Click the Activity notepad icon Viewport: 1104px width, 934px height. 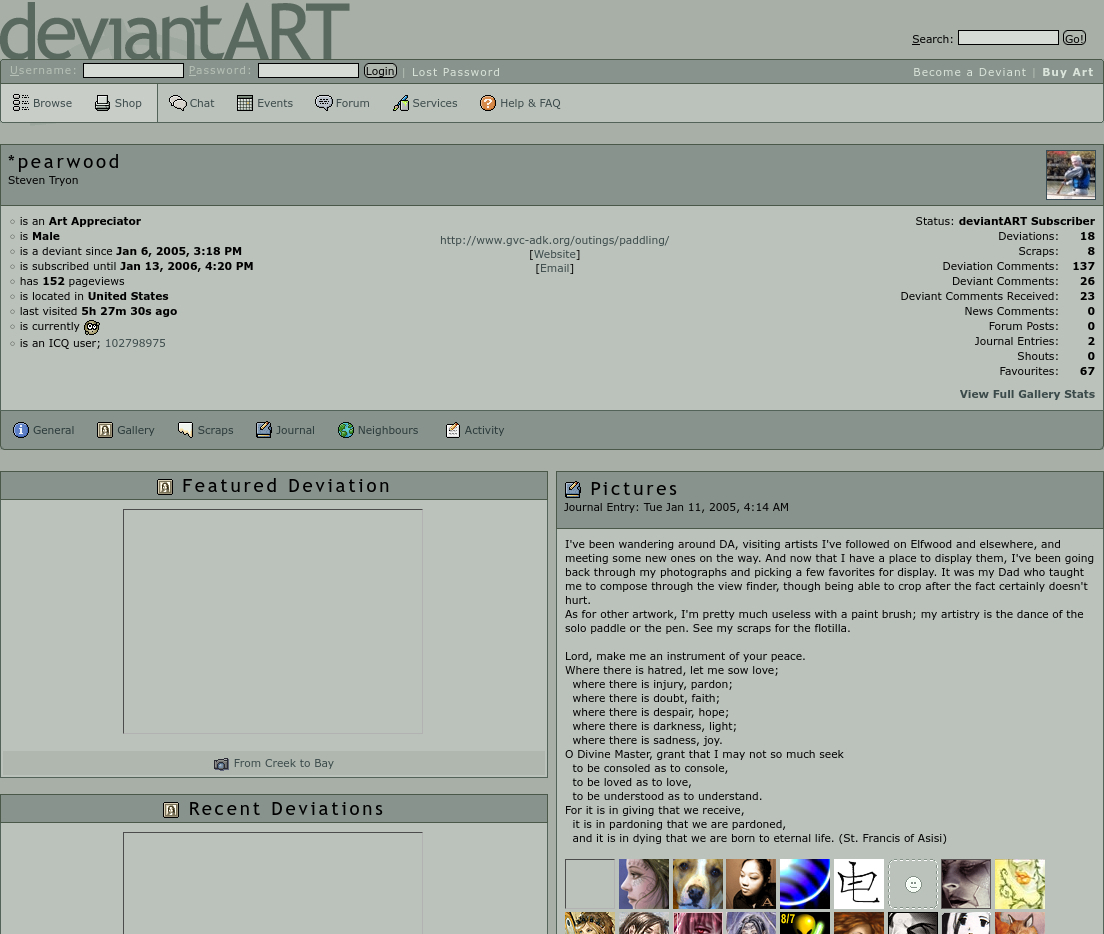point(453,429)
